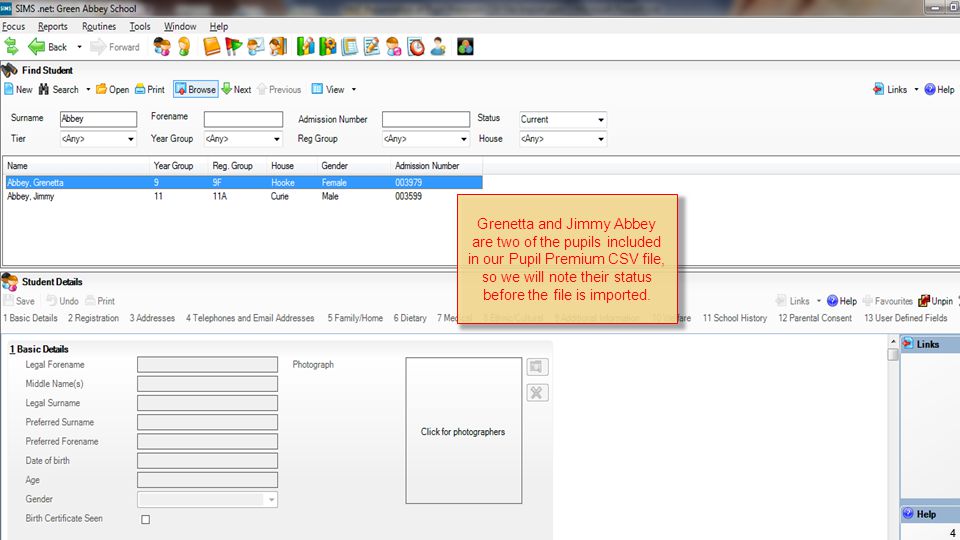Click the Student Details vertical scrollbar
Image resolution: width=960 pixels, height=540 pixels.
click(x=893, y=438)
